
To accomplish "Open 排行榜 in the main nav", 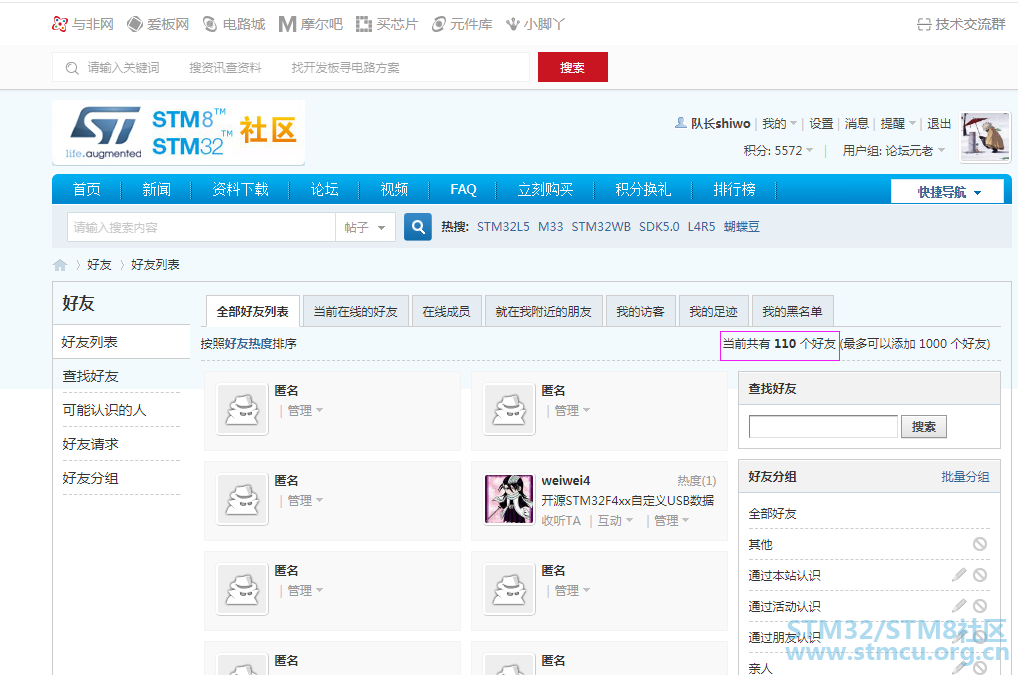I will click(x=734, y=189).
